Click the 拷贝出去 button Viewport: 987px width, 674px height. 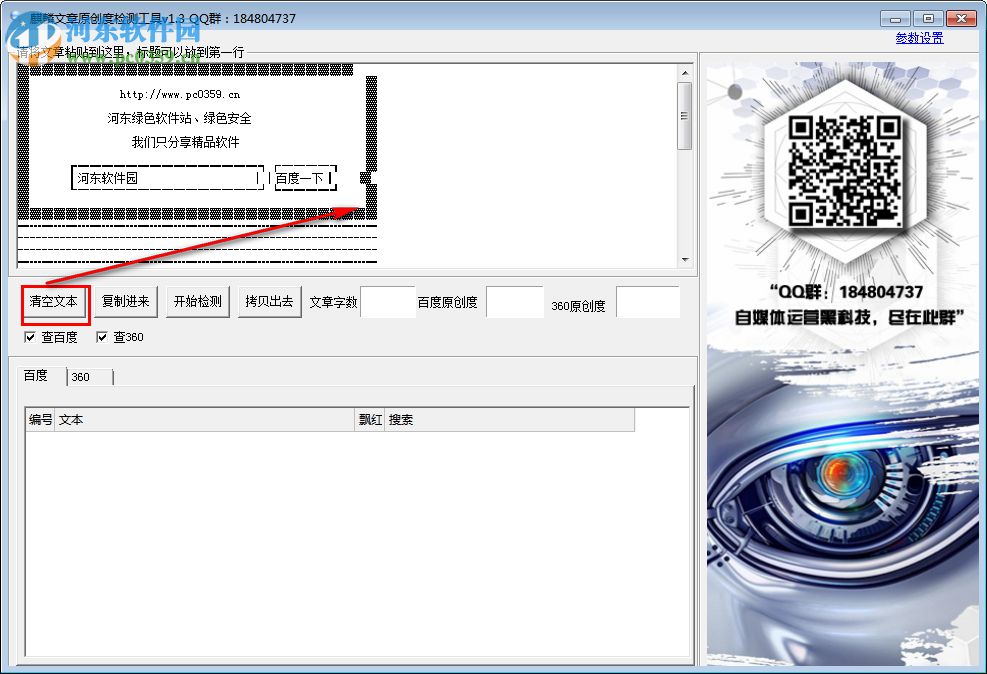[269, 302]
